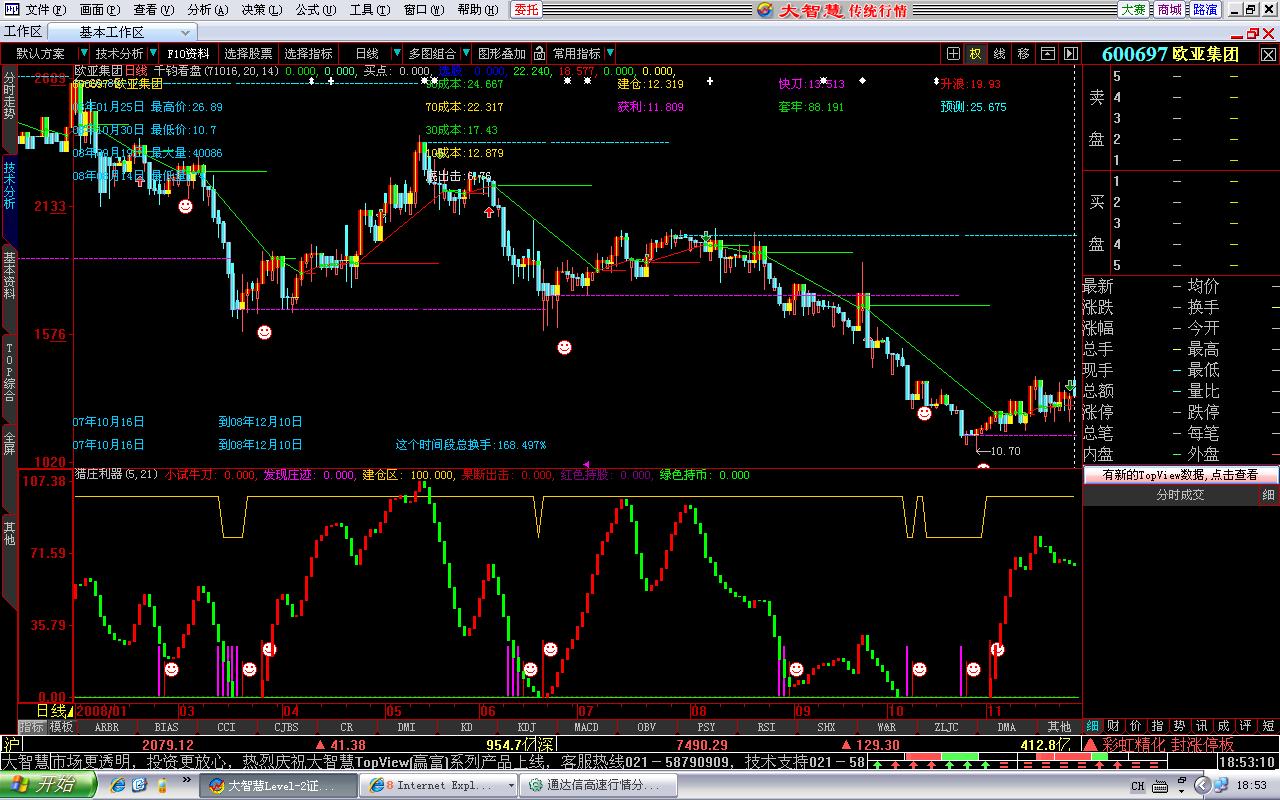Toggle the 移 move-chart button
Viewport: 1280px width, 800px height.
(x=1024, y=53)
